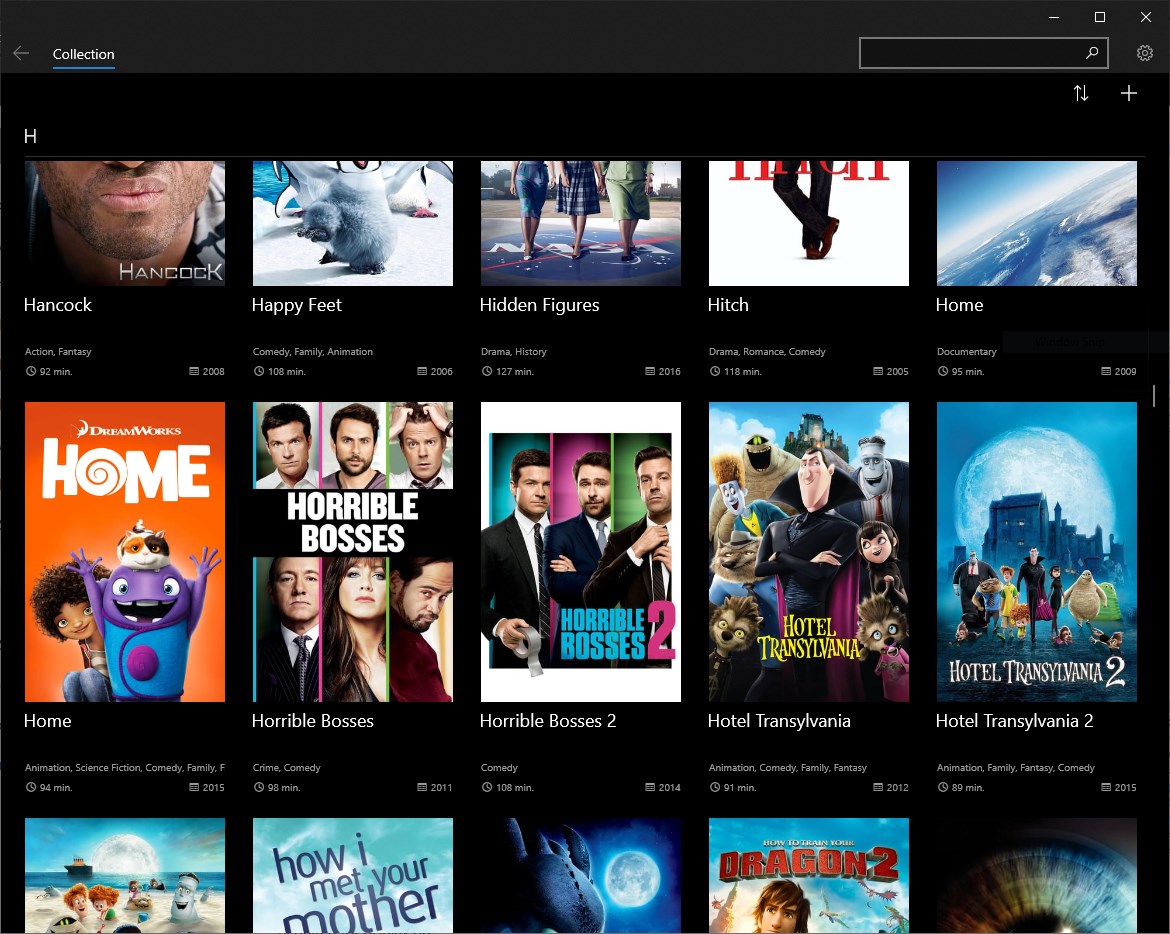Click Hancock's 92 min. clock icon
The height and width of the screenshot is (934, 1170).
pyautogui.click(x=31, y=371)
